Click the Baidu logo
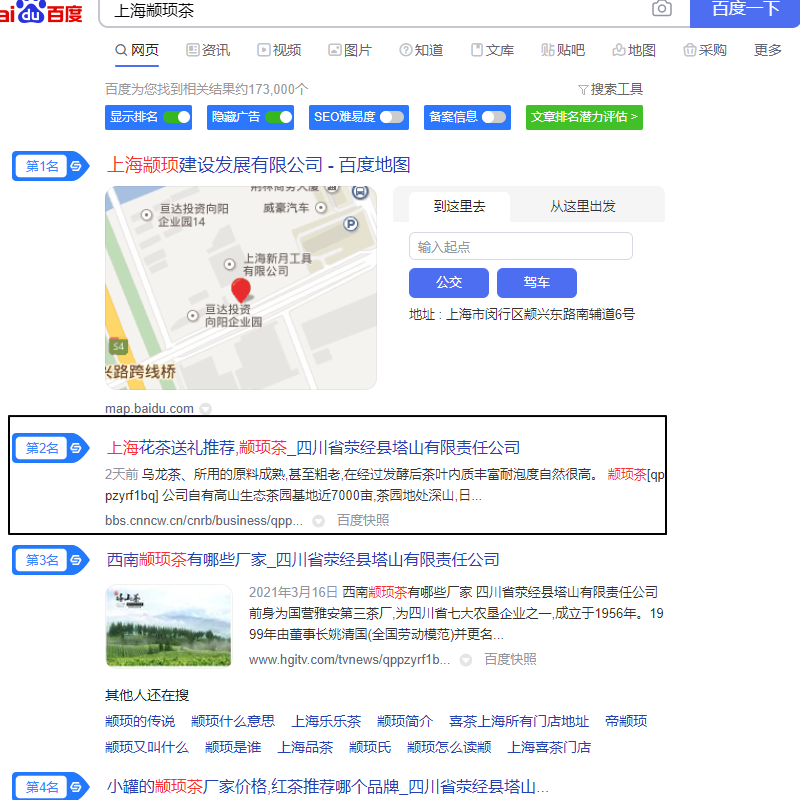 tap(41, 12)
